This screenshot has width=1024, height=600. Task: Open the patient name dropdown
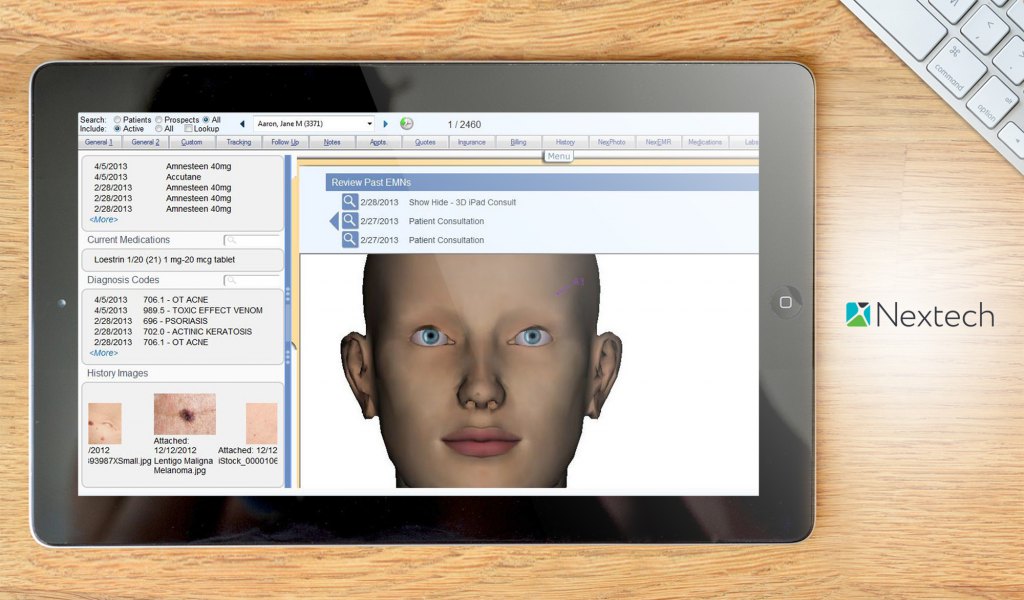coord(369,124)
